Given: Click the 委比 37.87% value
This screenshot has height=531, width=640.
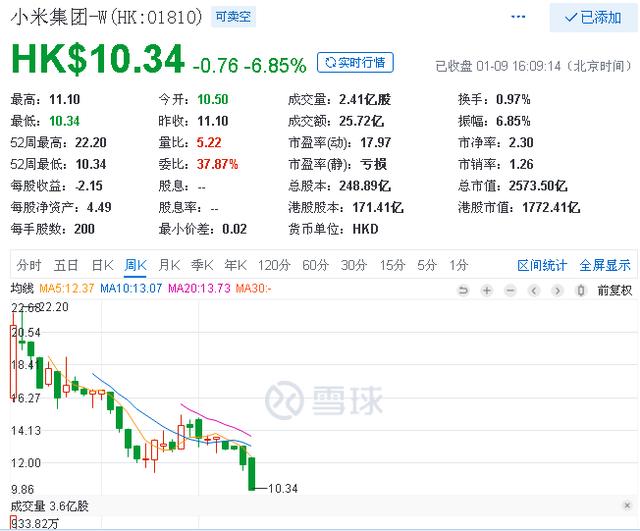Looking at the screenshot, I should point(217,164).
